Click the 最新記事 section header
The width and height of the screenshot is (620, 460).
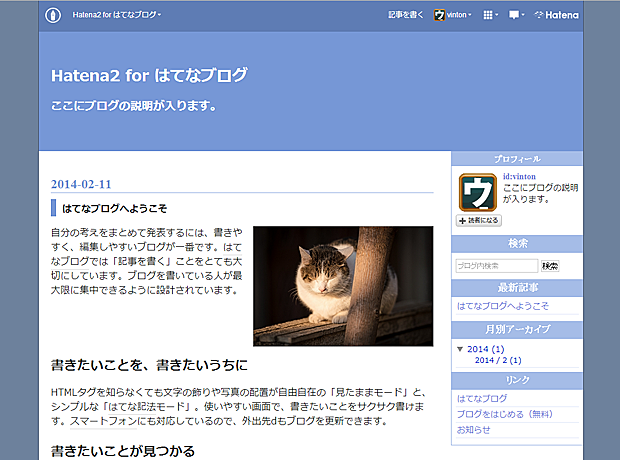517,288
